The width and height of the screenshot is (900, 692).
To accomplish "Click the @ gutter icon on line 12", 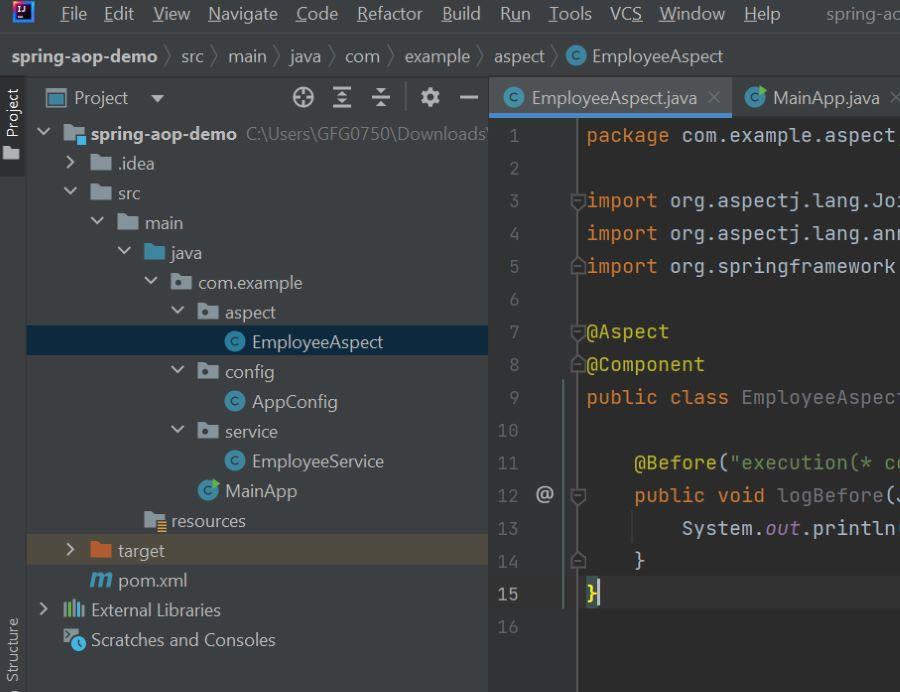I will click(545, 494).
